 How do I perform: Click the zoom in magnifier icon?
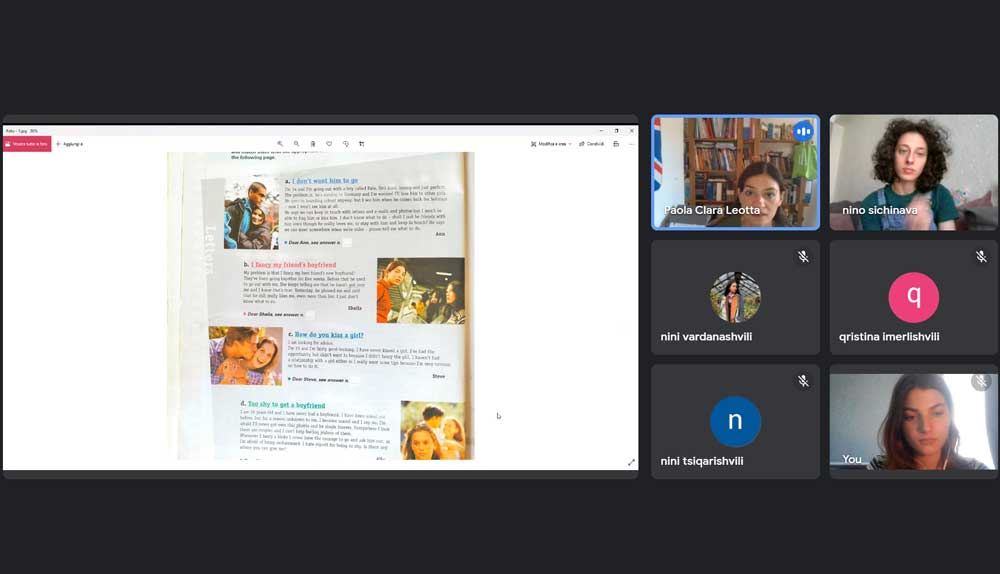(279, 144)
